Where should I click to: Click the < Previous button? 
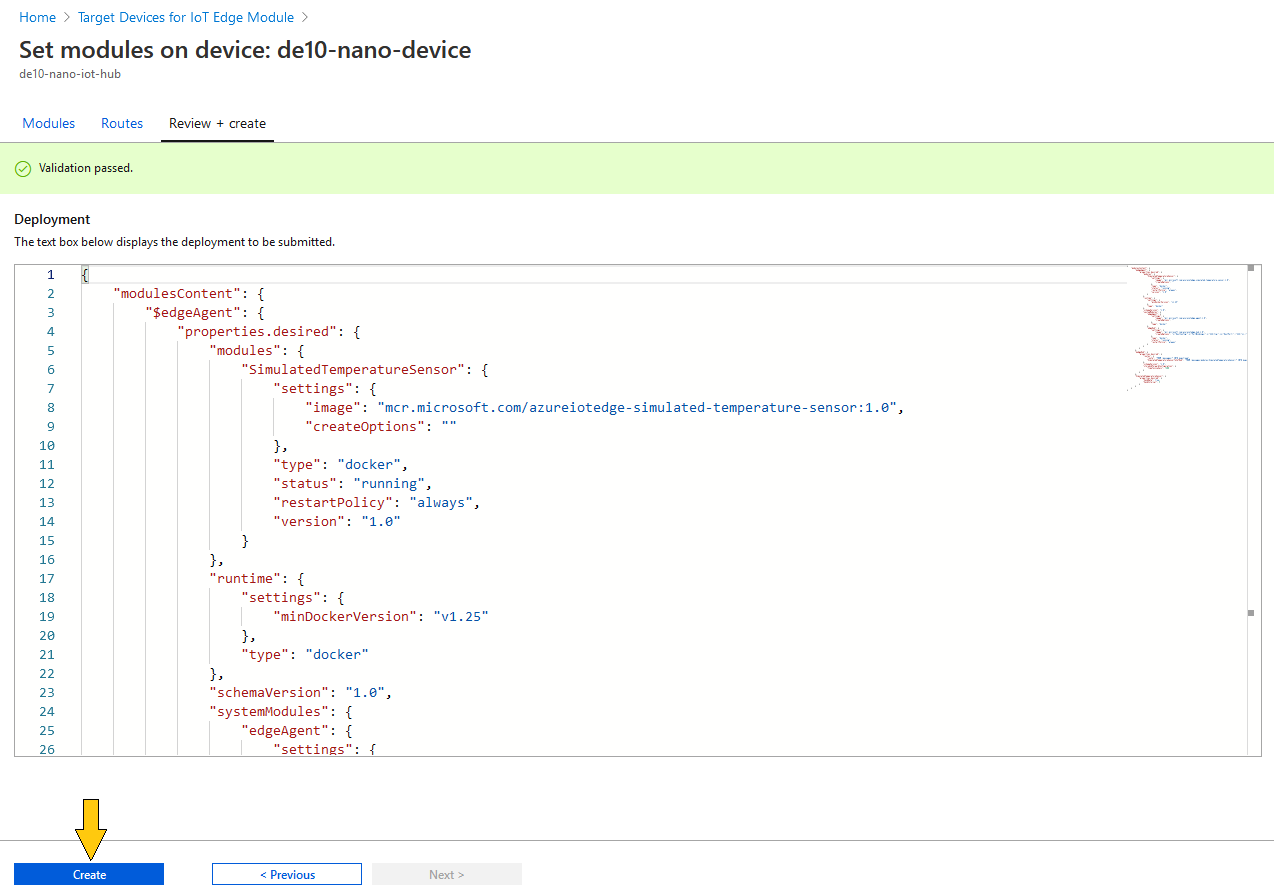click(287, 874)
